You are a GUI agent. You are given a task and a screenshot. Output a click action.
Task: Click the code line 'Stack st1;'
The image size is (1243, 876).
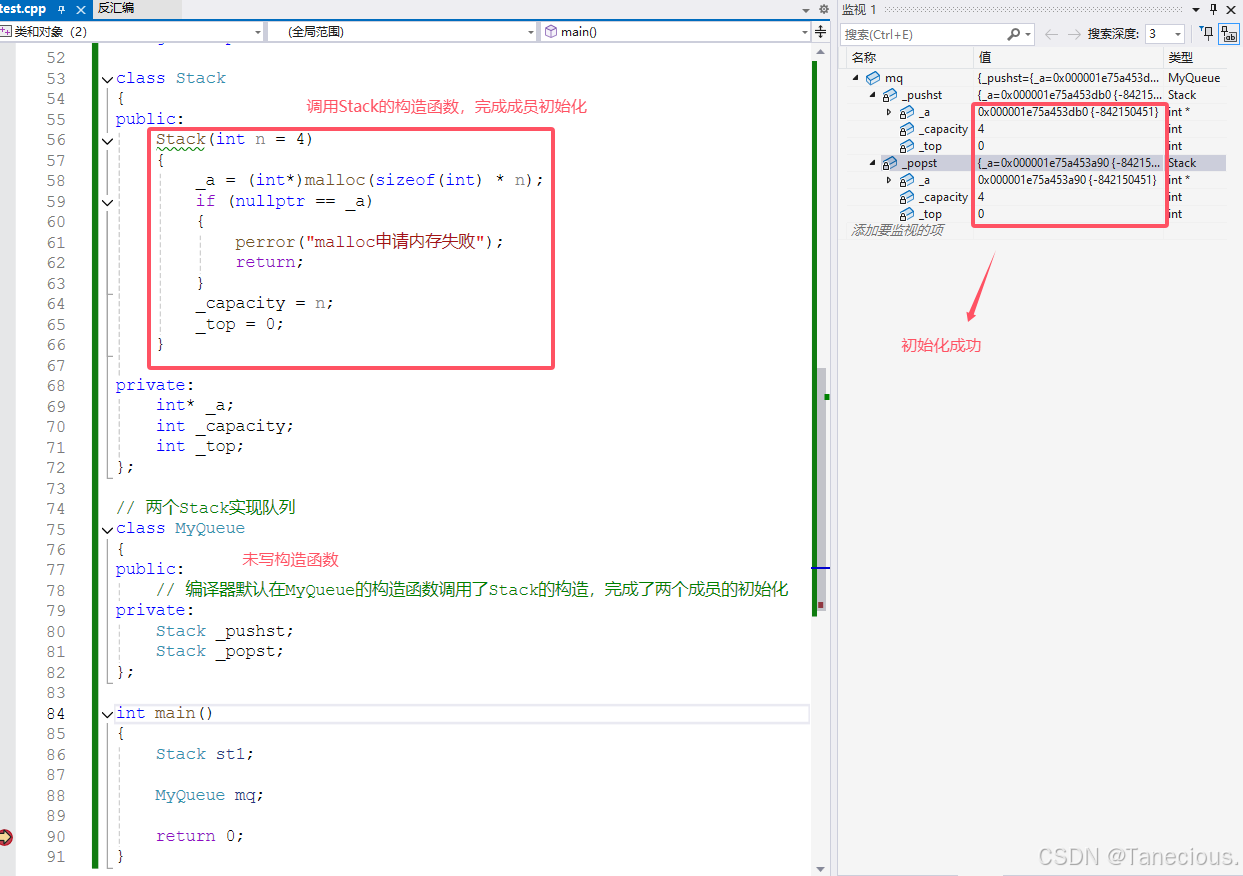(204, 755)
